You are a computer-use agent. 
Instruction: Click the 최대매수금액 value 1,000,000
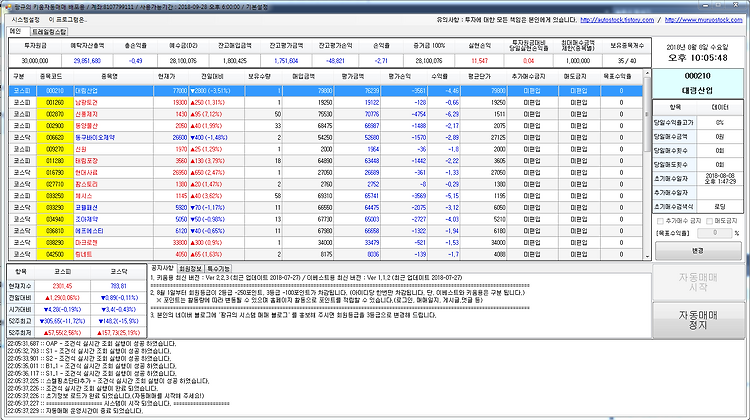tap(578, 61)
